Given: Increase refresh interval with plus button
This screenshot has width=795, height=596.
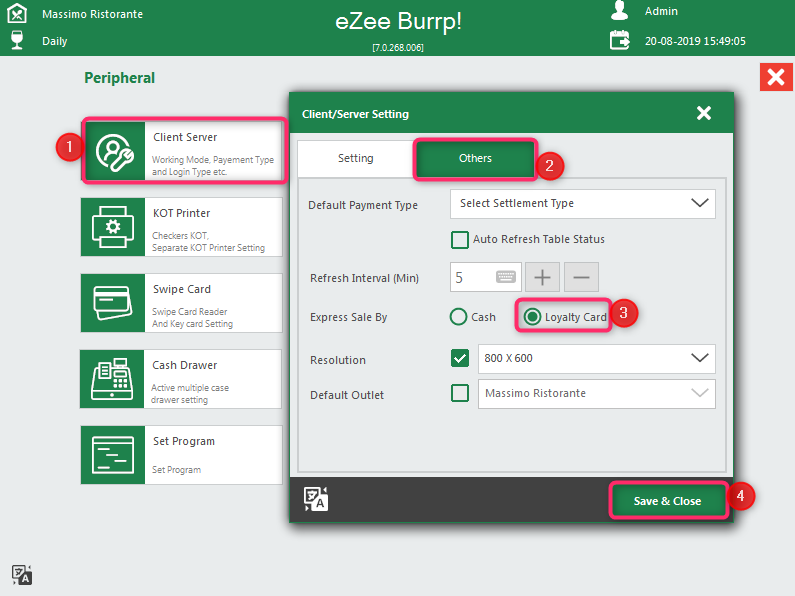Looking at the screenshot, I should coord(543,277).
